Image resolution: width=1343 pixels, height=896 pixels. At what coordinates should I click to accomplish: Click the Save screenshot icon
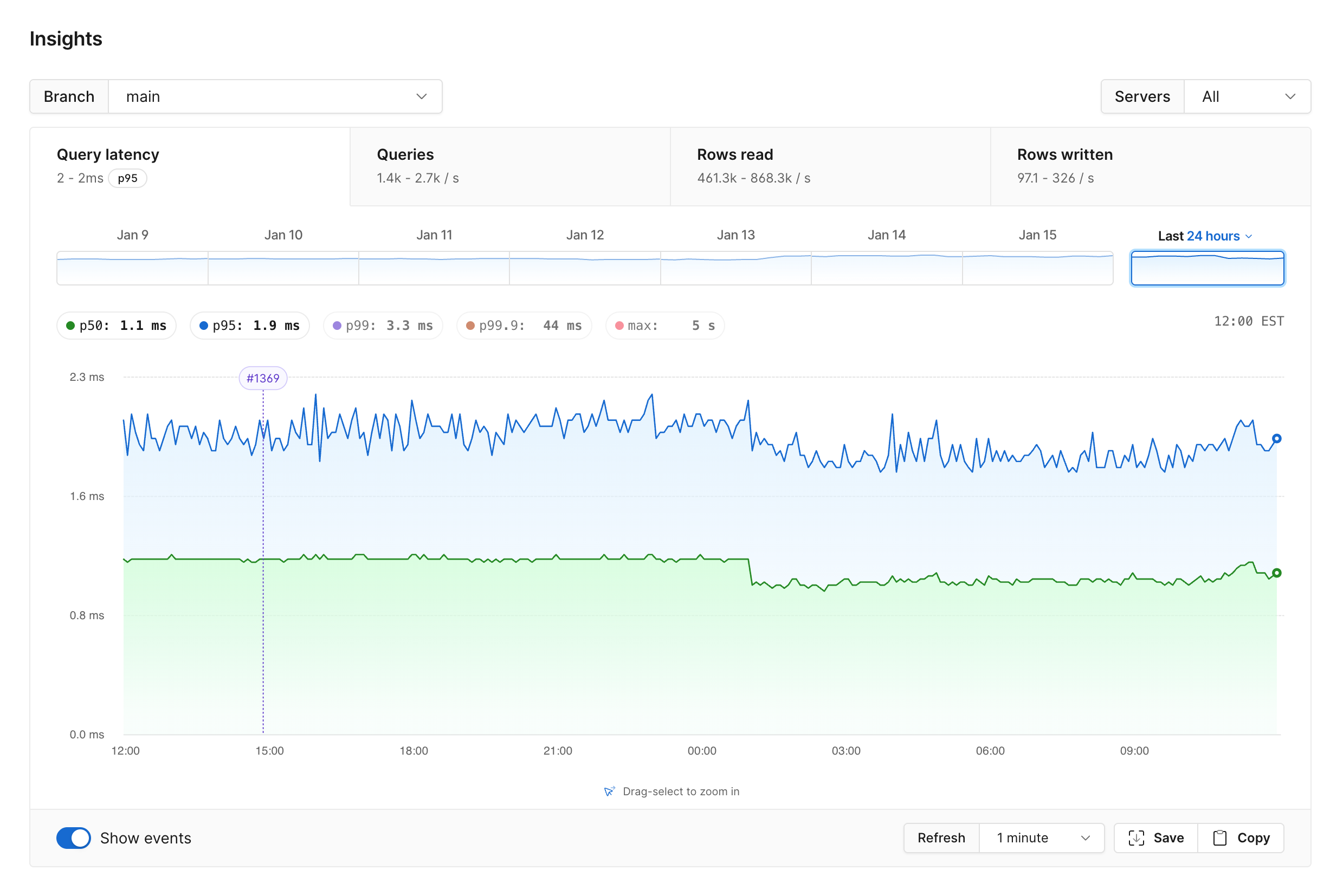pos(1135,837)
